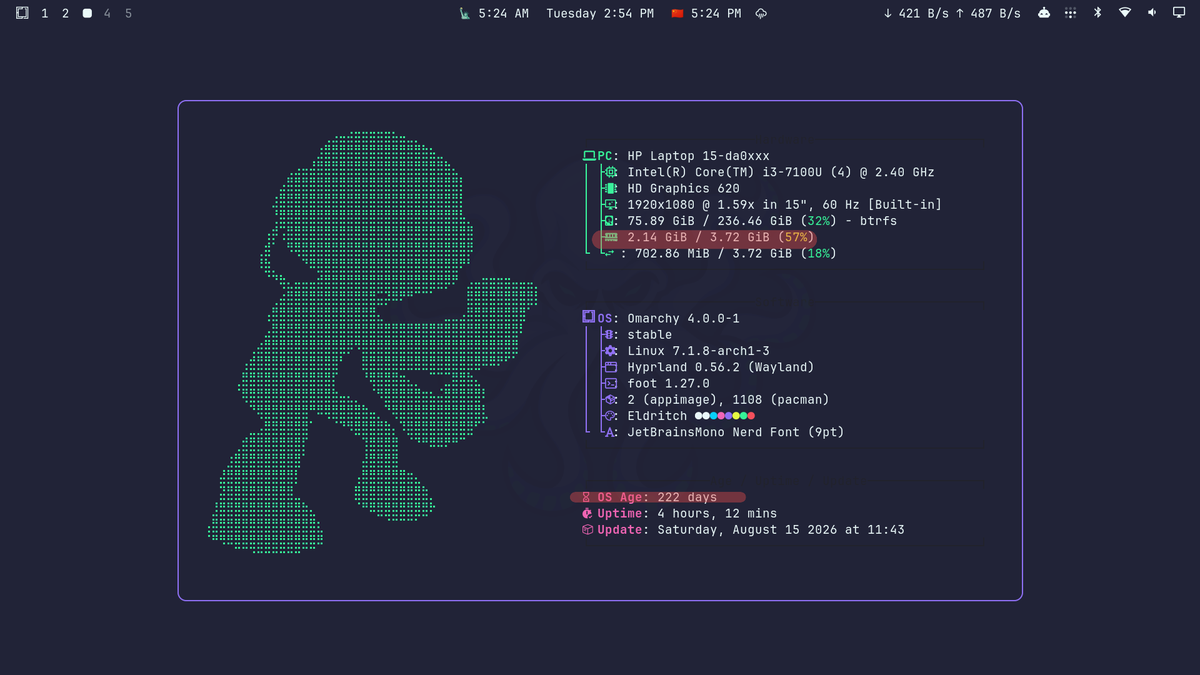Click the text 'stable'

coord(650,334)
